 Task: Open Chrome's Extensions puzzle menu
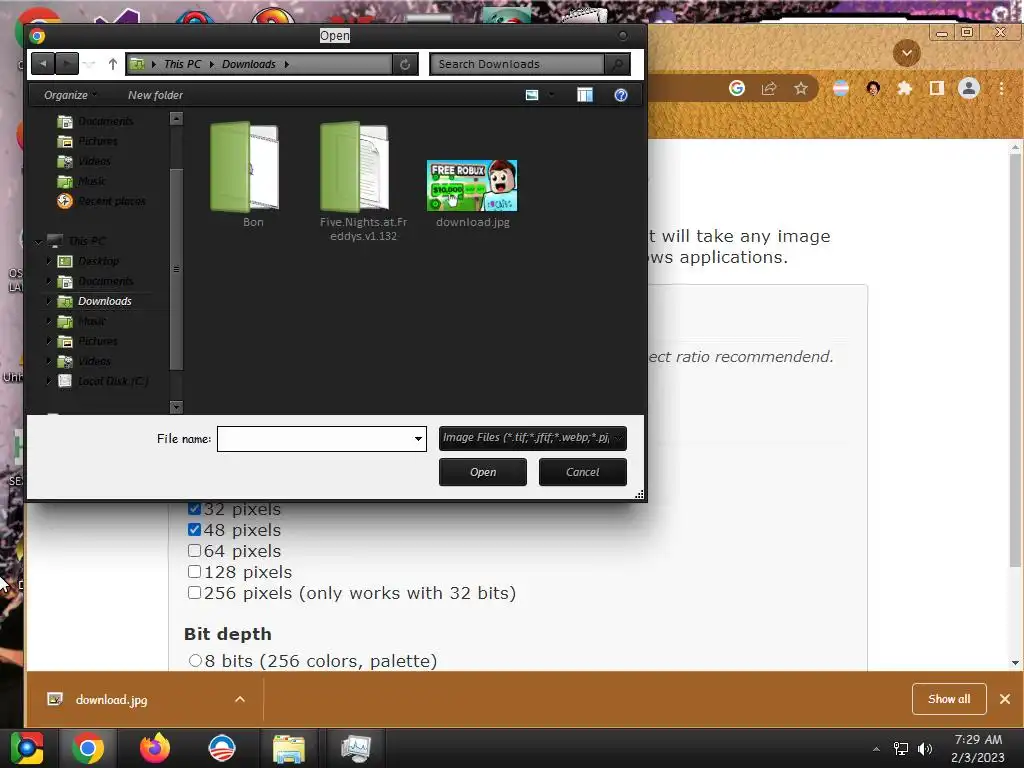pyautogui.click(x=904, y=88)
